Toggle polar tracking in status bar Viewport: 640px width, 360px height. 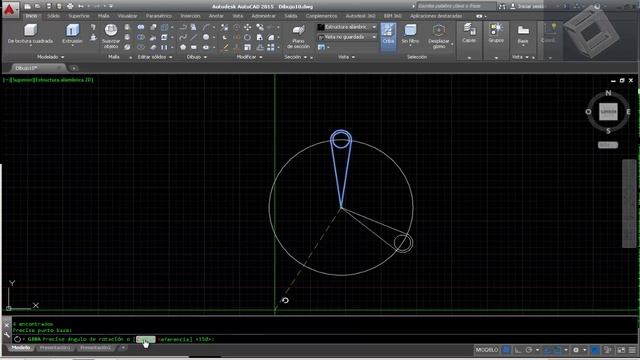[529, 350]
